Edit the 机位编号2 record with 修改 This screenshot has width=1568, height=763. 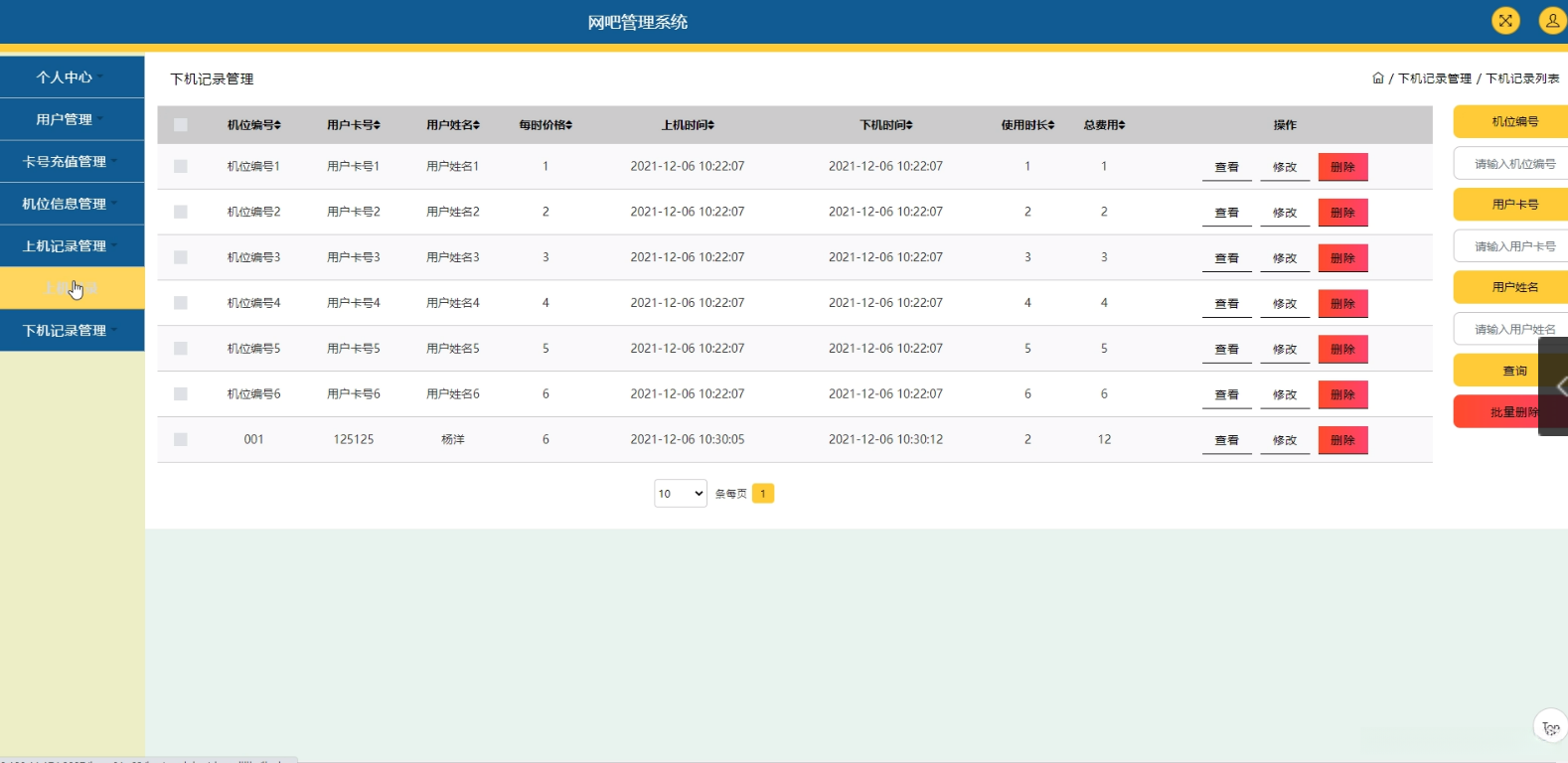click(x=1285, y=213)
